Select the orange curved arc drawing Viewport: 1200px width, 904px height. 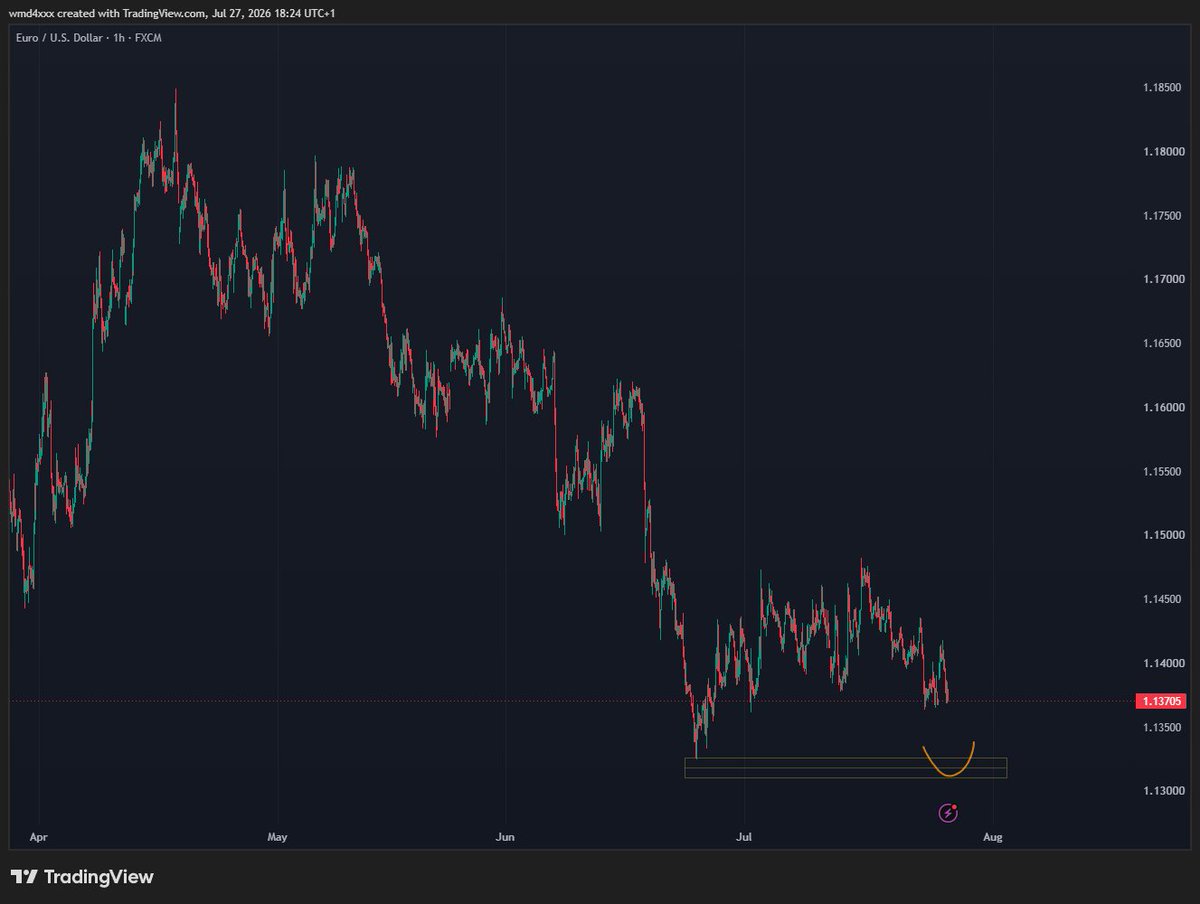tap(948, 760)
